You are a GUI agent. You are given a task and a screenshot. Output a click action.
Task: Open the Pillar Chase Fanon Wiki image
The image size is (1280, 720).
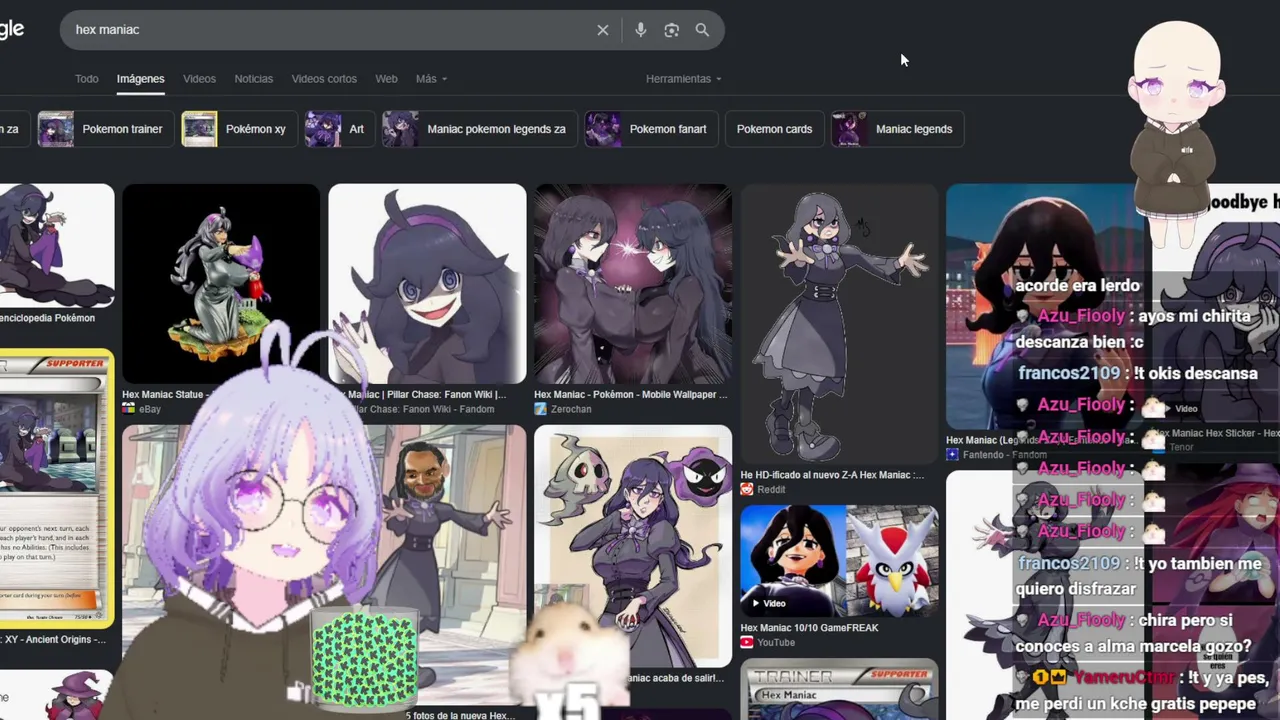427,283
